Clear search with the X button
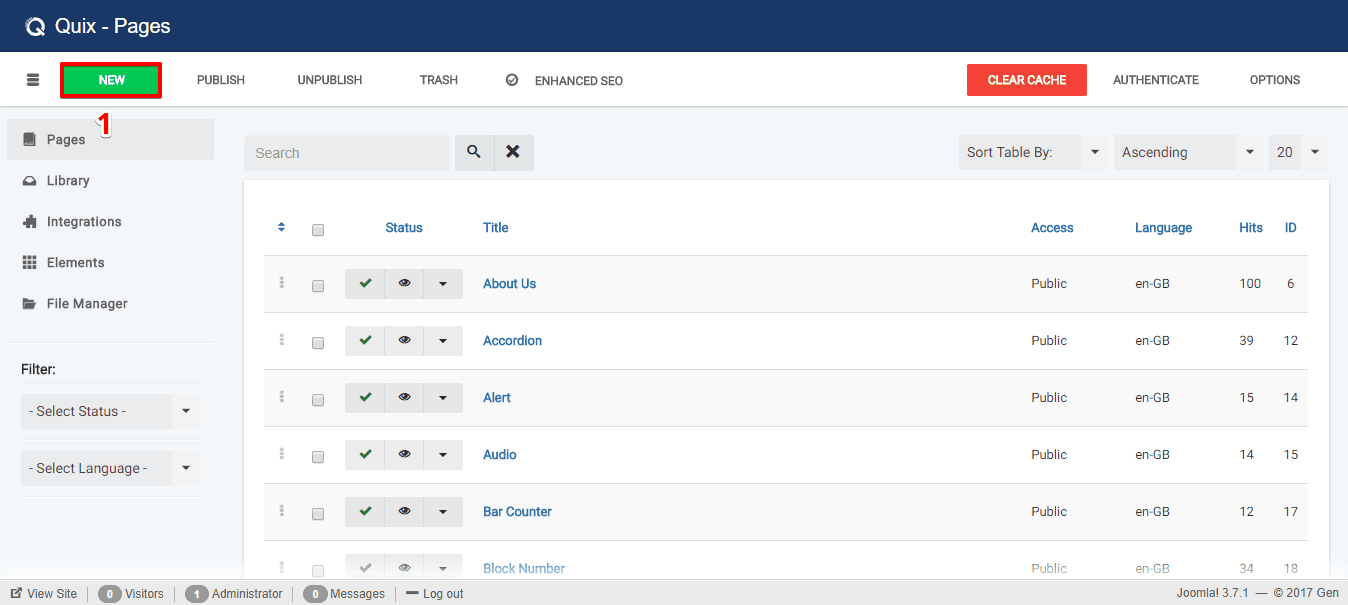 (x=513, y=152)
